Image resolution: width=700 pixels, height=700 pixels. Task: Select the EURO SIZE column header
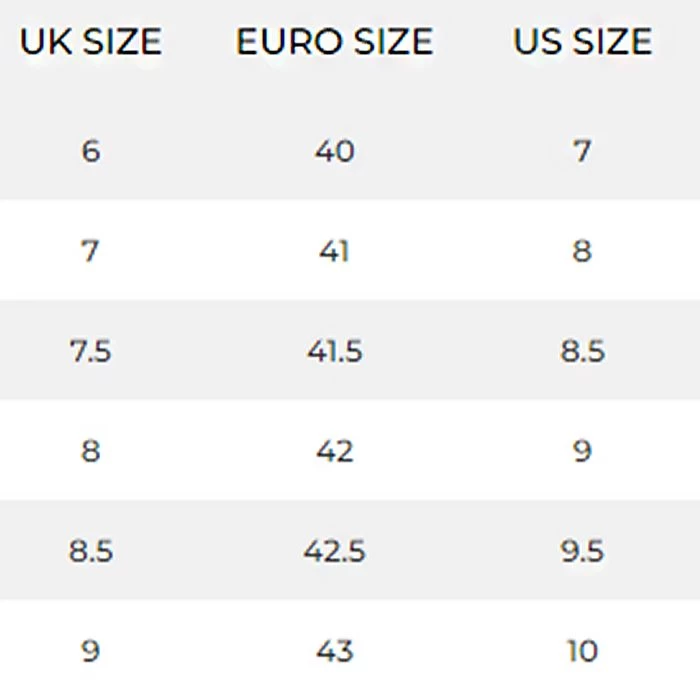[334, 41]
